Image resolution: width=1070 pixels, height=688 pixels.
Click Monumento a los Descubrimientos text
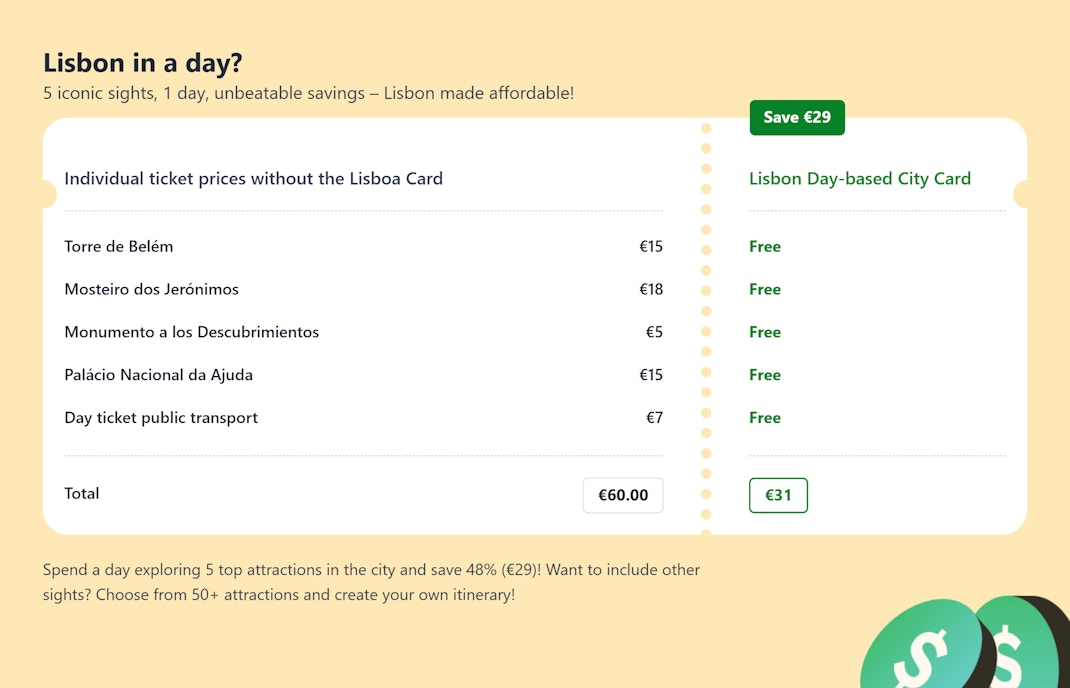coord(192,332)
